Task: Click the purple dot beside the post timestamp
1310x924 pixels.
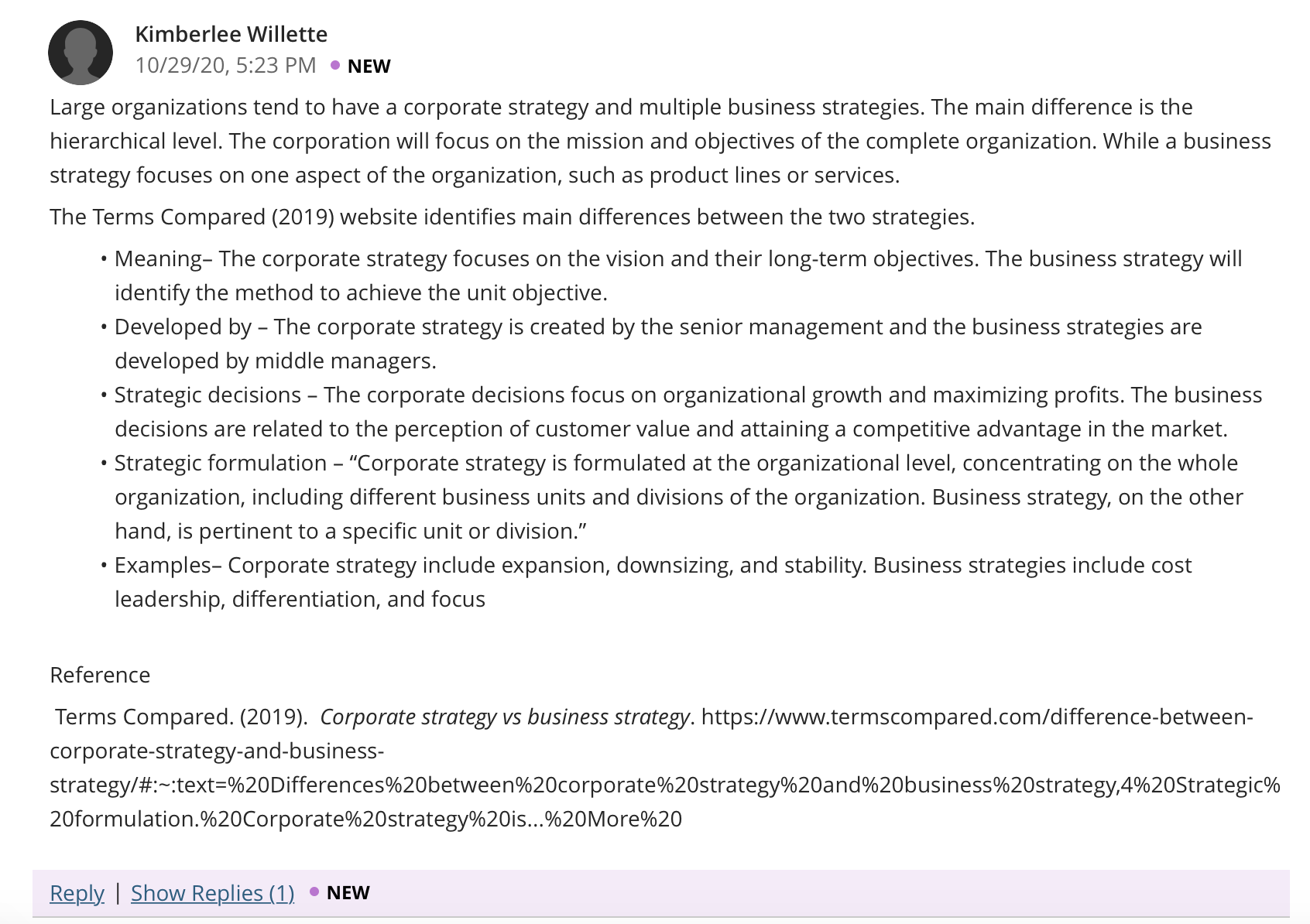Action: click(335, 65)
